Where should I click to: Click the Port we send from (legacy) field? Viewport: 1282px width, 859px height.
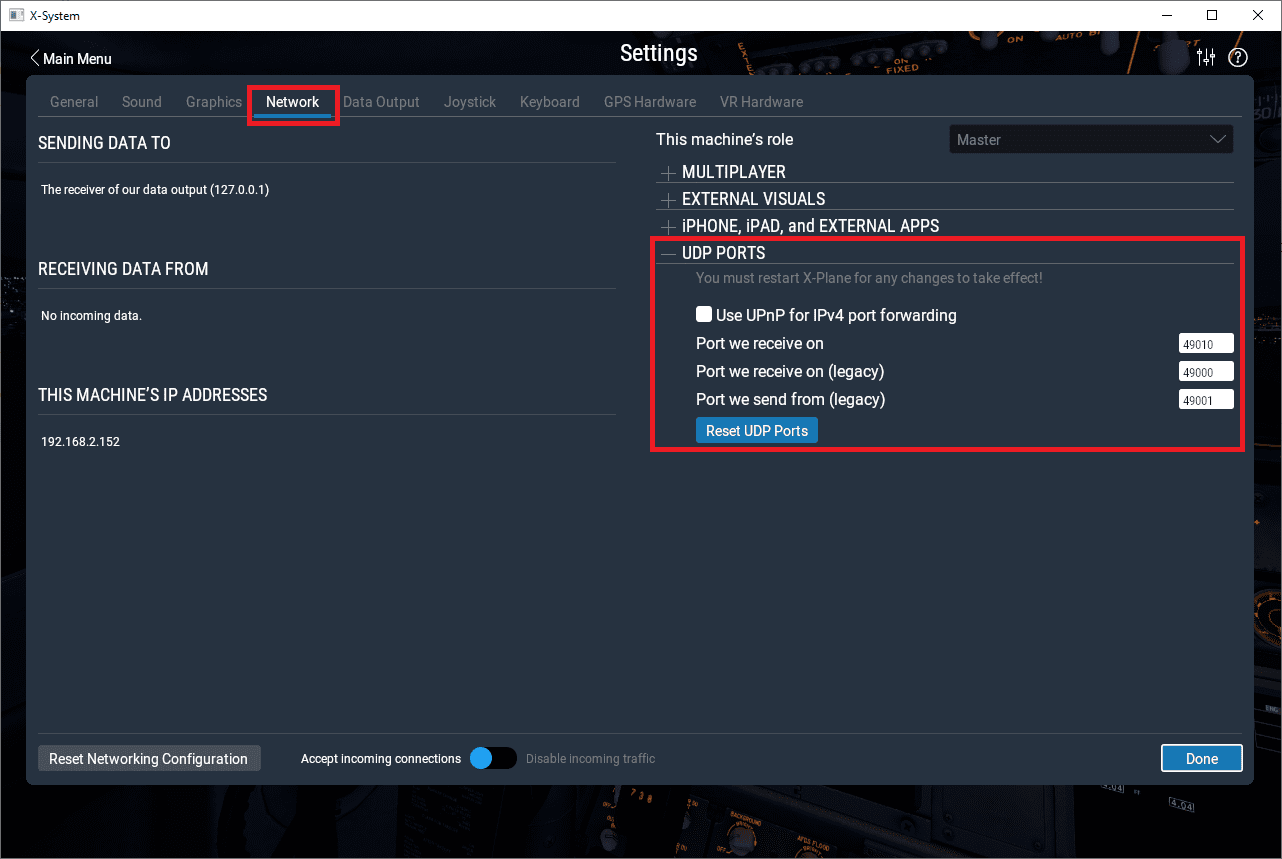[1205, 400]
